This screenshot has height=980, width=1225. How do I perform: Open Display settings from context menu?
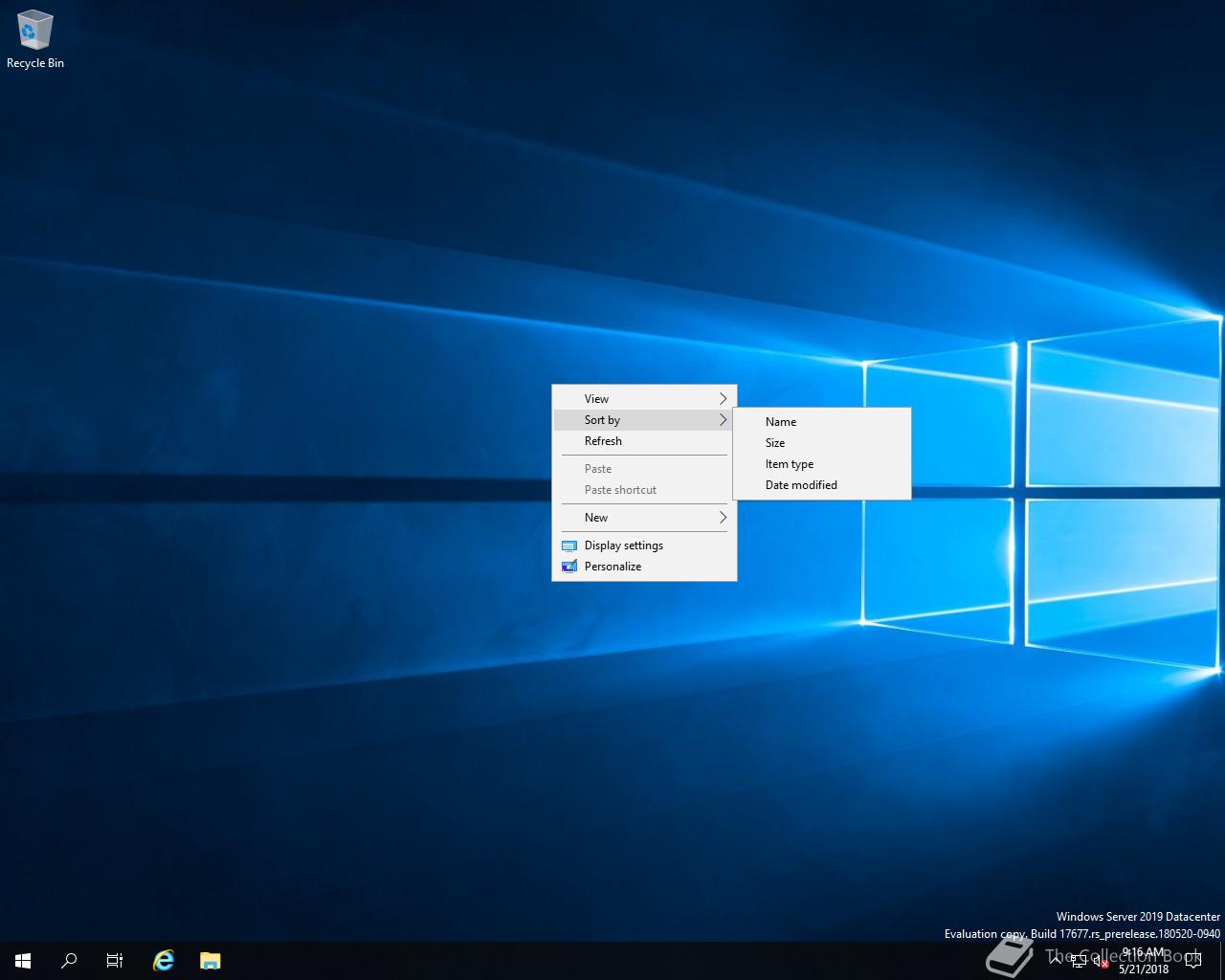coord(644,545)
